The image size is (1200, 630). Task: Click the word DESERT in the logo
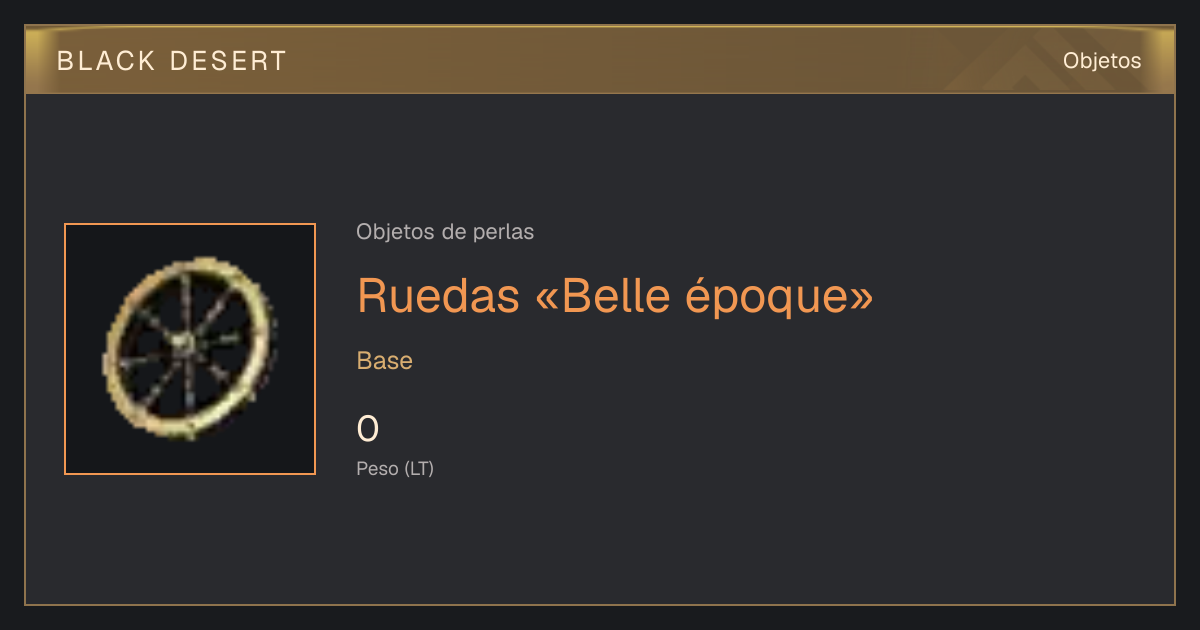tap(229, 61)
